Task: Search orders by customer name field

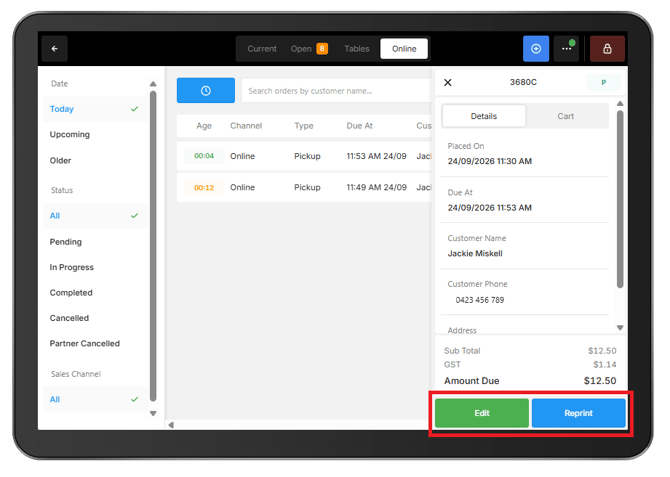Action: [x=336, y=91]
